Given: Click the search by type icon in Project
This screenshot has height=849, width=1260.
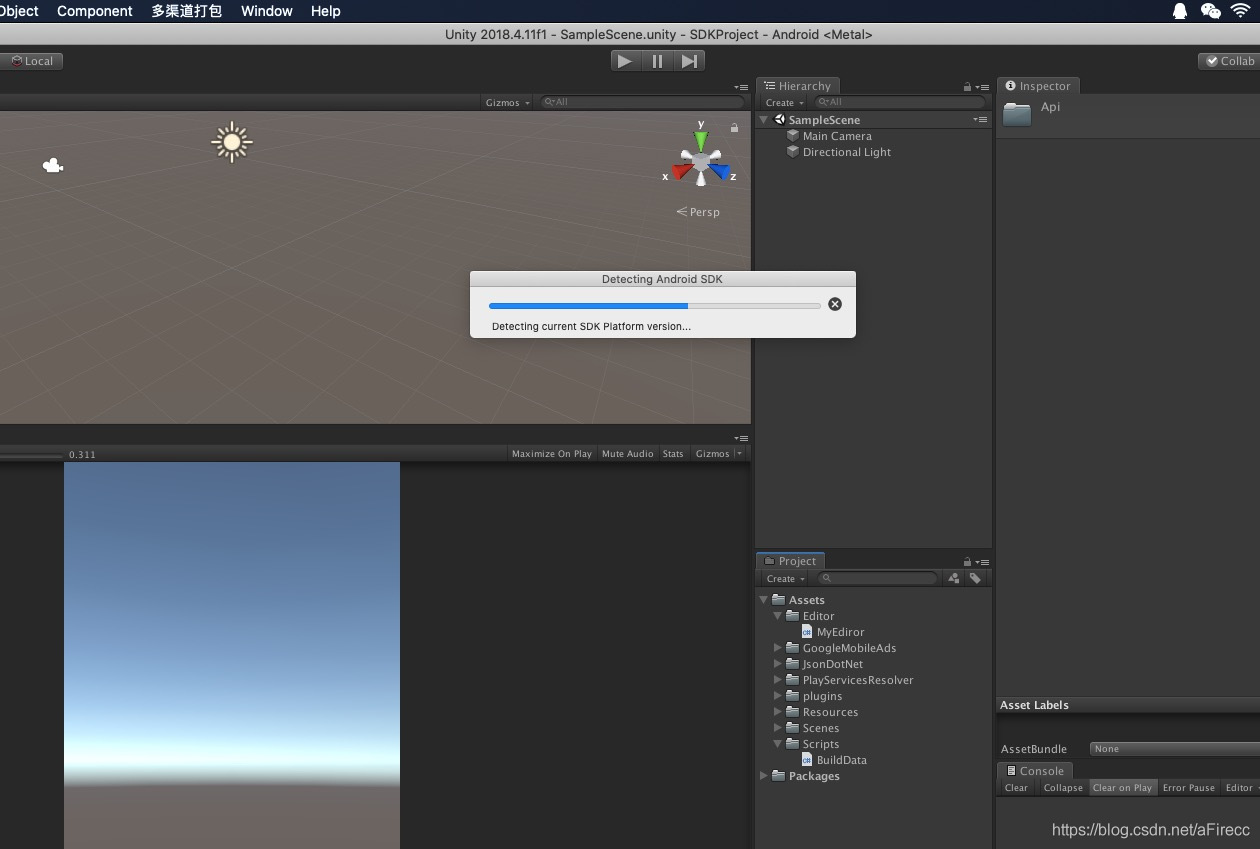Looking at the screenshot, I should pos(954,578).
